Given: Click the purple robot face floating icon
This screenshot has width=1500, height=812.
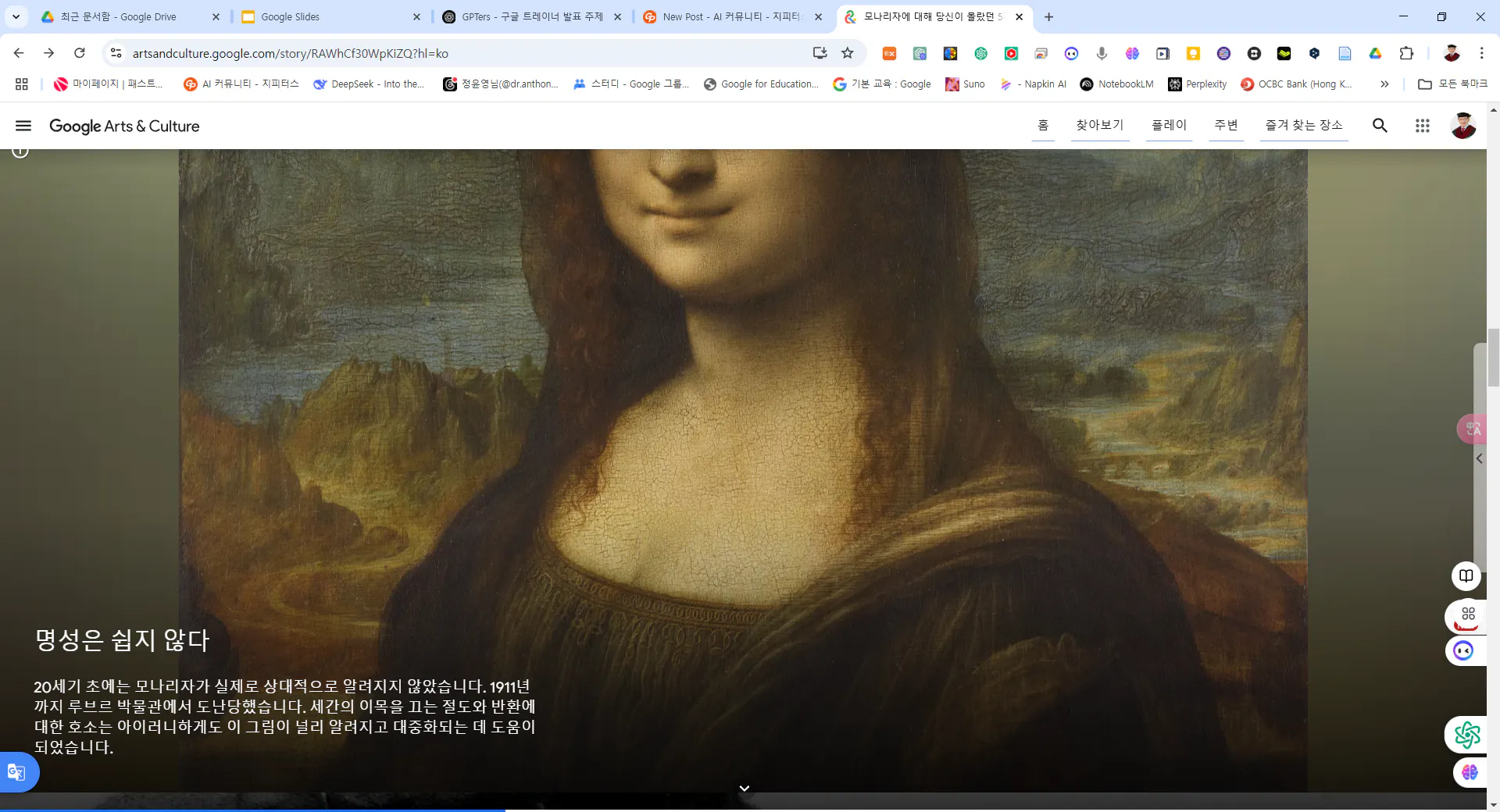Looking at the screenshot, I should (x=1464, y=650).
